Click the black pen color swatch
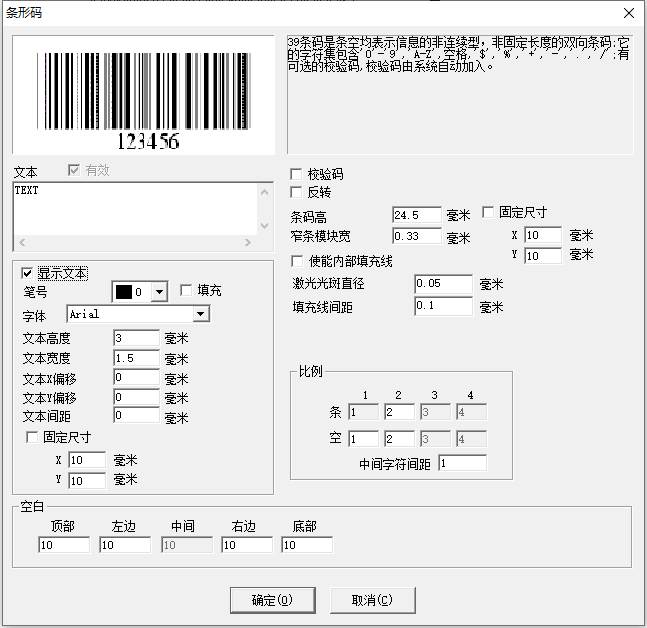This screenshot has width=647, height=628. pyautogui.click(x=124, y=292)
